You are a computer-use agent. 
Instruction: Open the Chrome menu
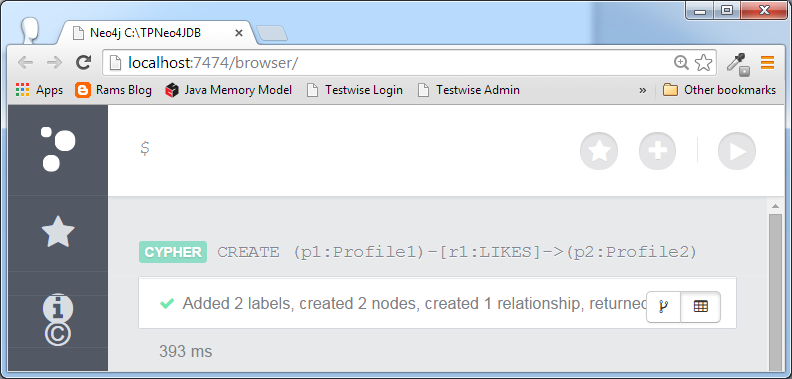click(x=767, y=63)
